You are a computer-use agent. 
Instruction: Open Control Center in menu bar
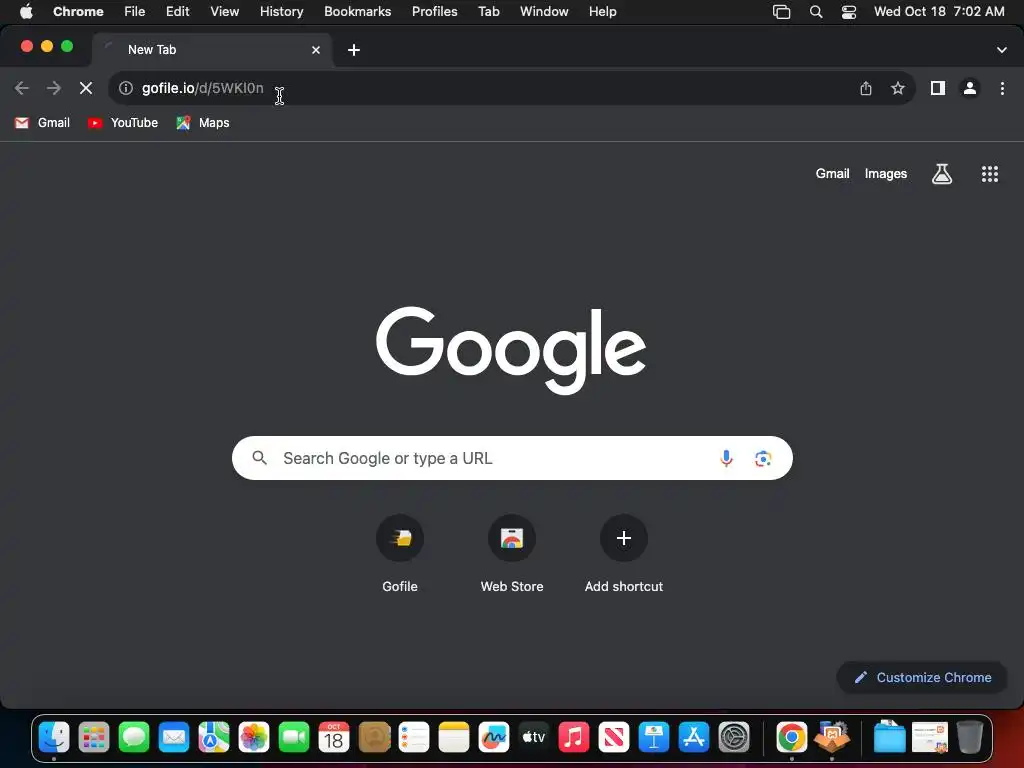tap(848, 12)
